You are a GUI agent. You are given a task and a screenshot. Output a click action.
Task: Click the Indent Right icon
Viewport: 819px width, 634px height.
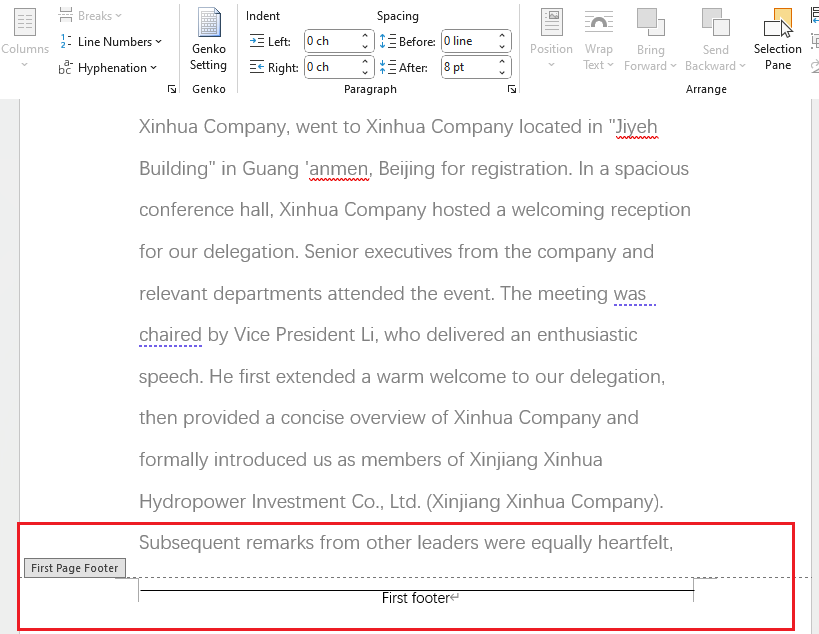pos(256,67)
